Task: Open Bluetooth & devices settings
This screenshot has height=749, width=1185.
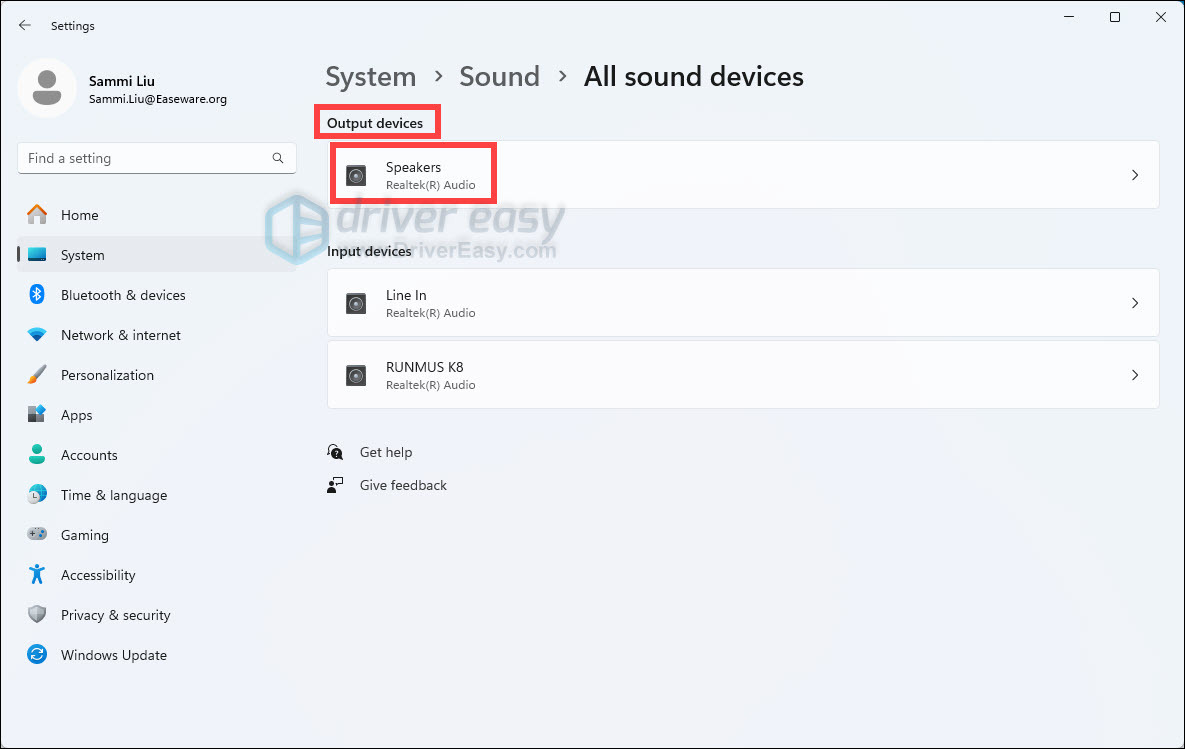Action: tap(124, 295)
